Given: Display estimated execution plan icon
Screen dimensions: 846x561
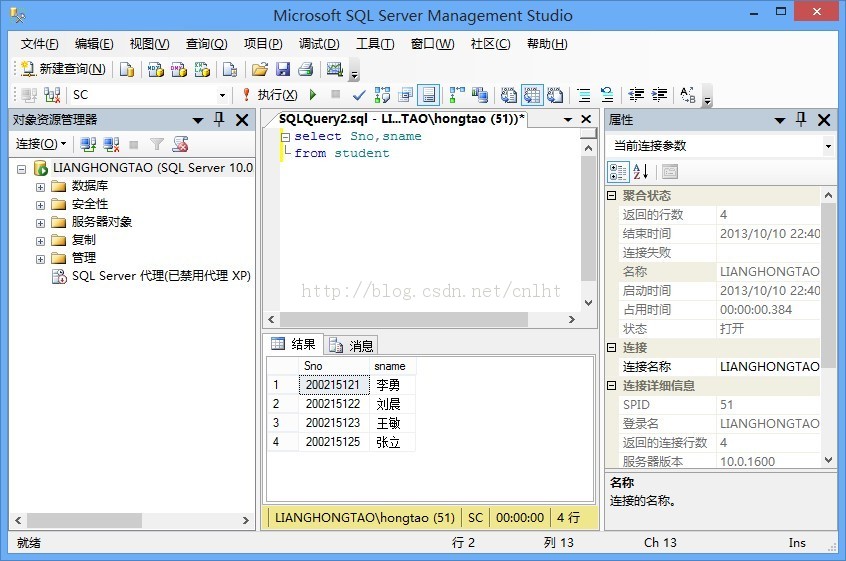Looking at the screenshot, I should (382, 95).
